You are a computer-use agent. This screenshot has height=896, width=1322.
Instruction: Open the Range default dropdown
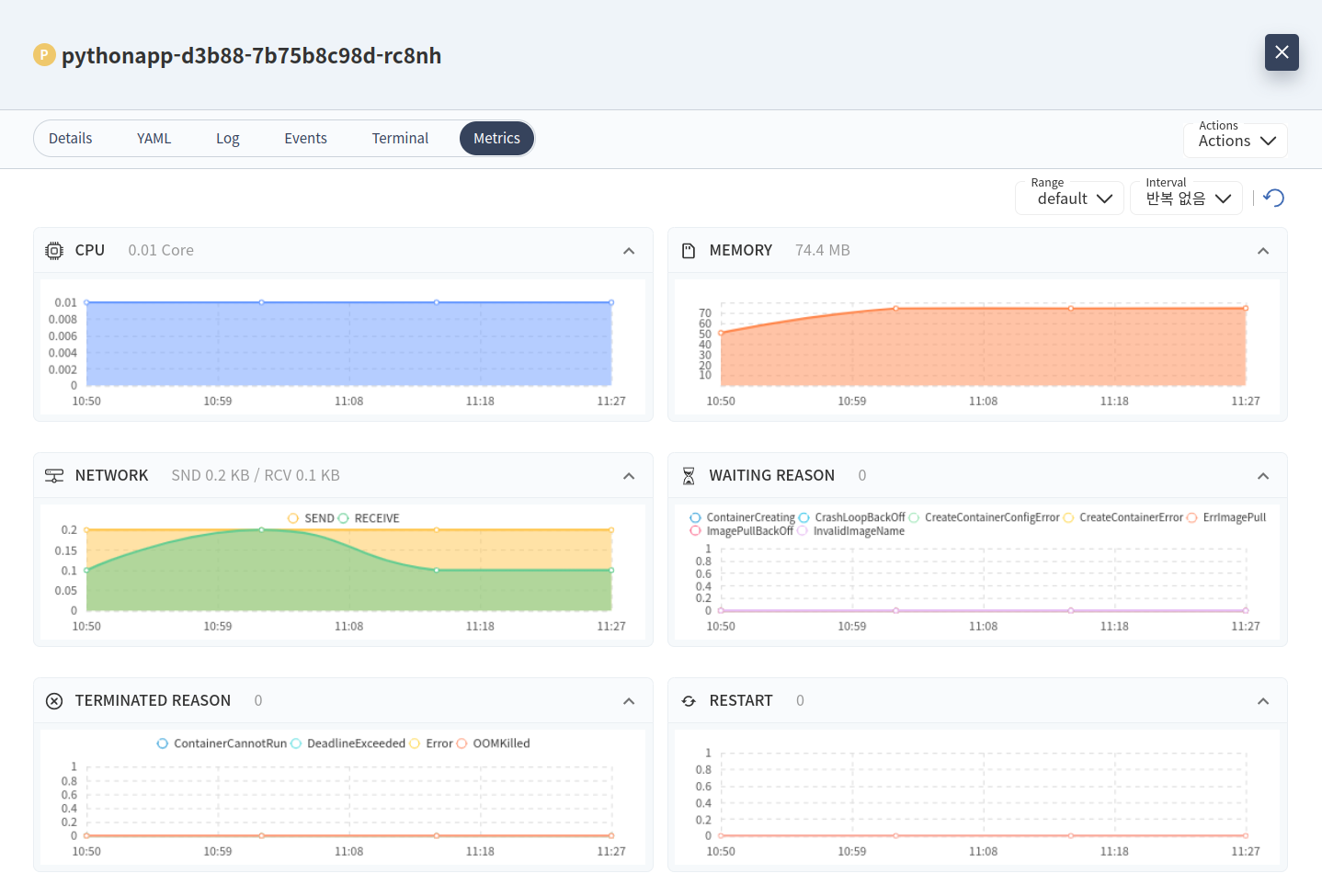pos(1070,198)
